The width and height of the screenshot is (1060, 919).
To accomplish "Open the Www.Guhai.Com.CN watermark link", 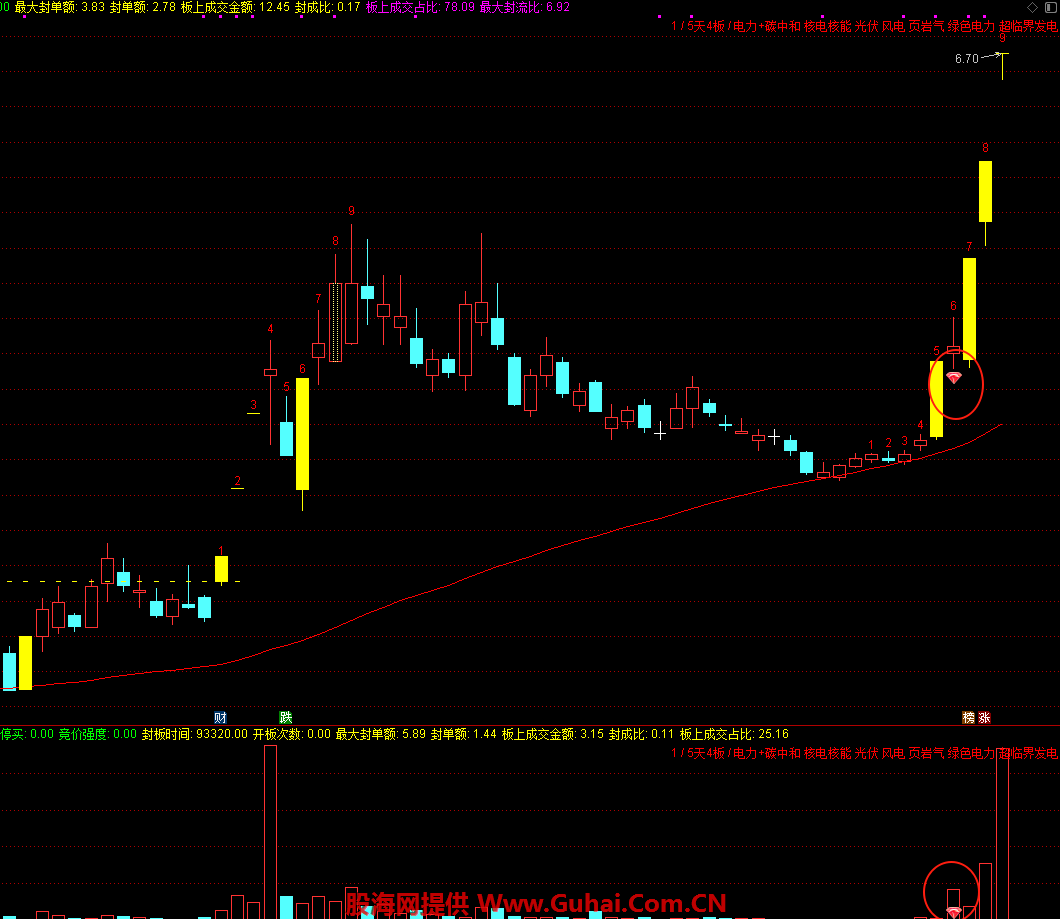I will point(602,903).
